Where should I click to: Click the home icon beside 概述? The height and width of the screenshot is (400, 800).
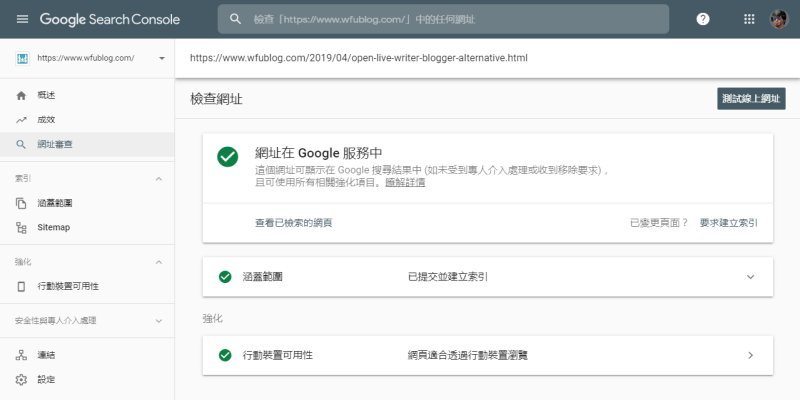click(x=21, y=95)
